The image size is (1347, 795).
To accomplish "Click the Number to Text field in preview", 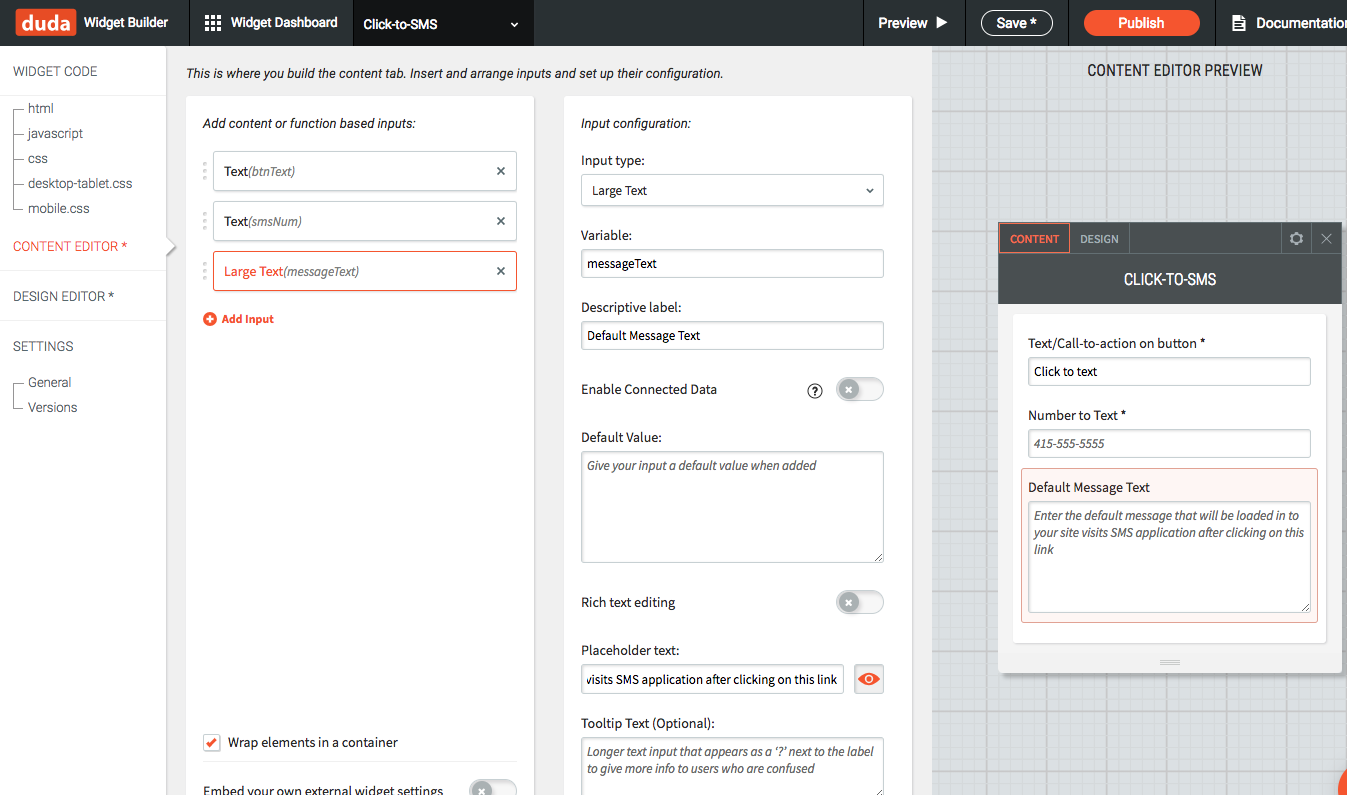I will click(x=1169, y=443).
